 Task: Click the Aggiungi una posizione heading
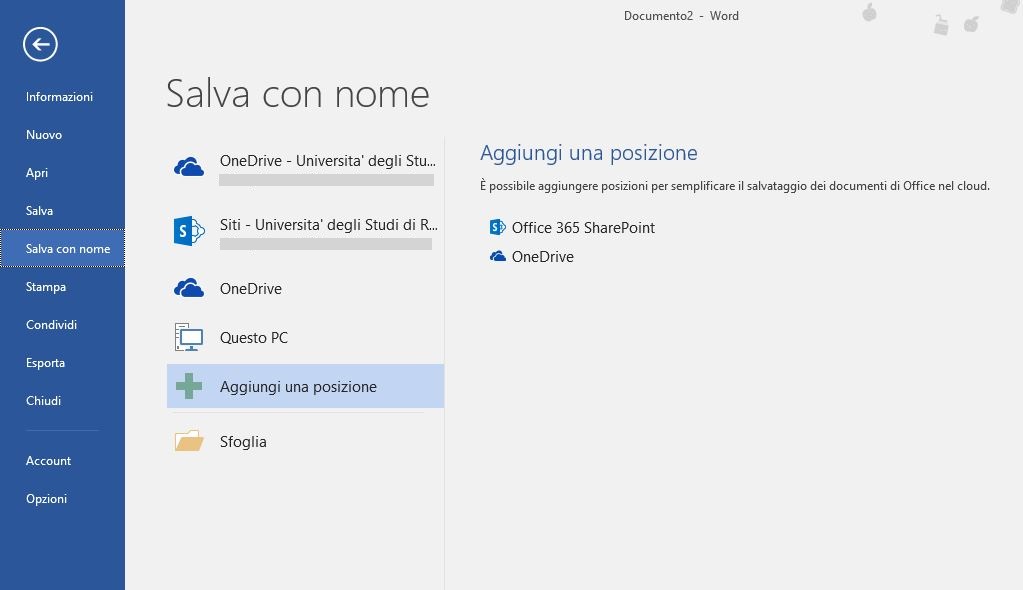click(588, 153)
